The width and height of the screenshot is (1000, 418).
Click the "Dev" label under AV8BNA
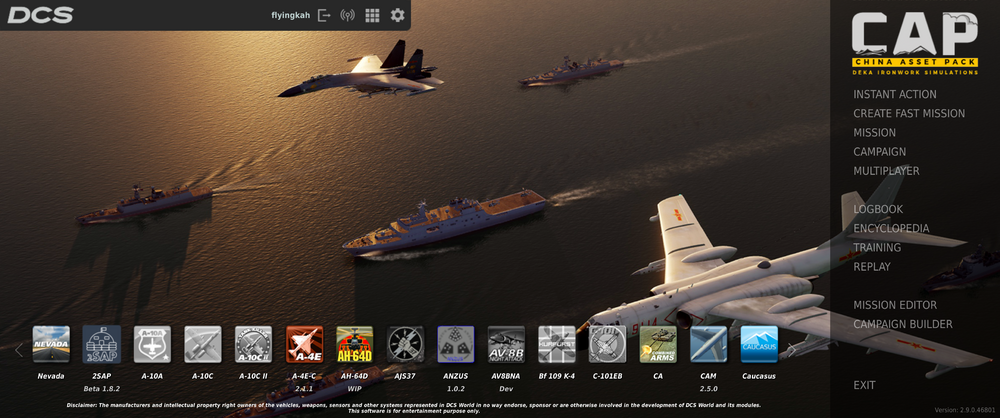click(x=506, y=388)
